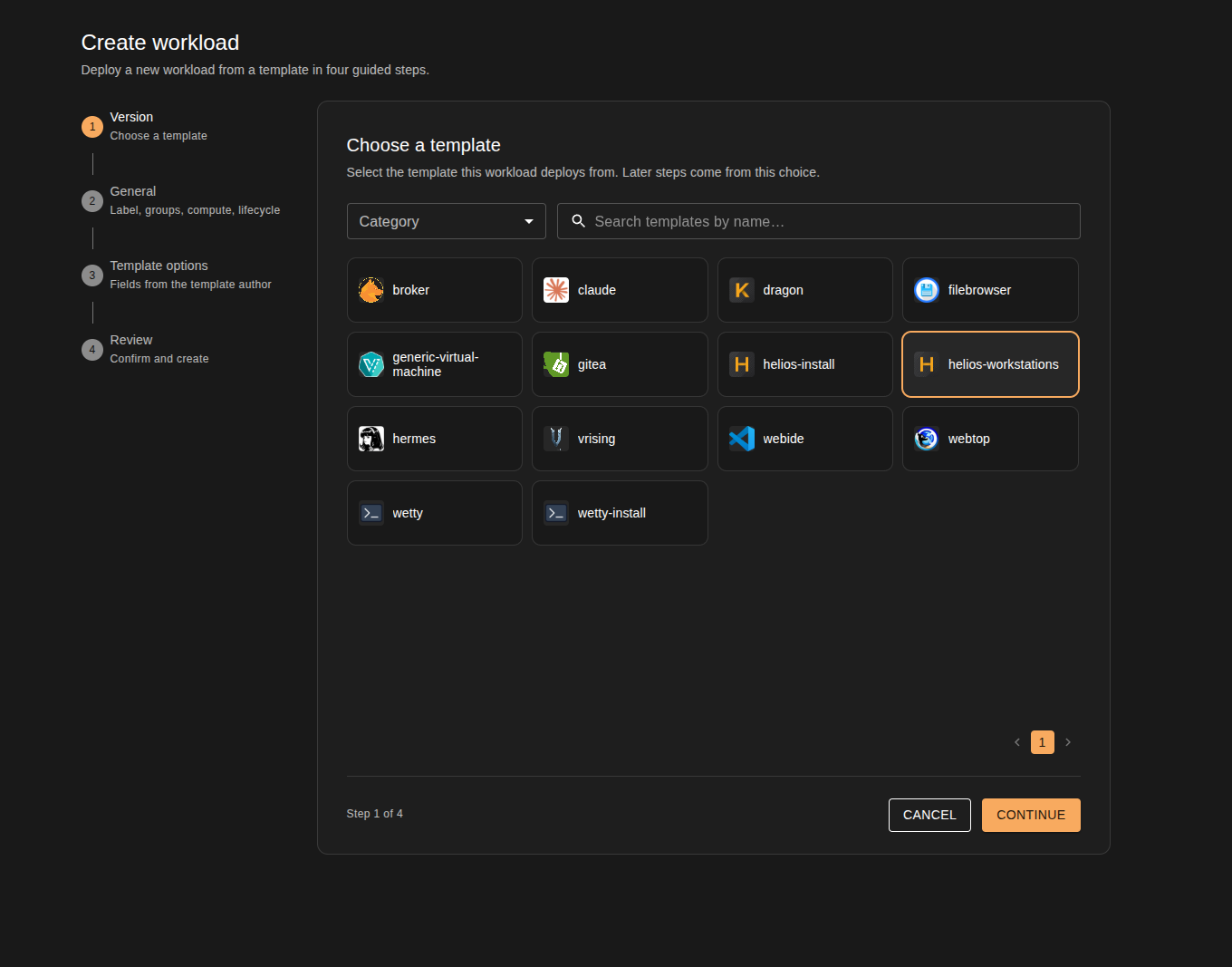
Task: Click the 'Step 1 of 4' text
Action: (x=375, y=814)
